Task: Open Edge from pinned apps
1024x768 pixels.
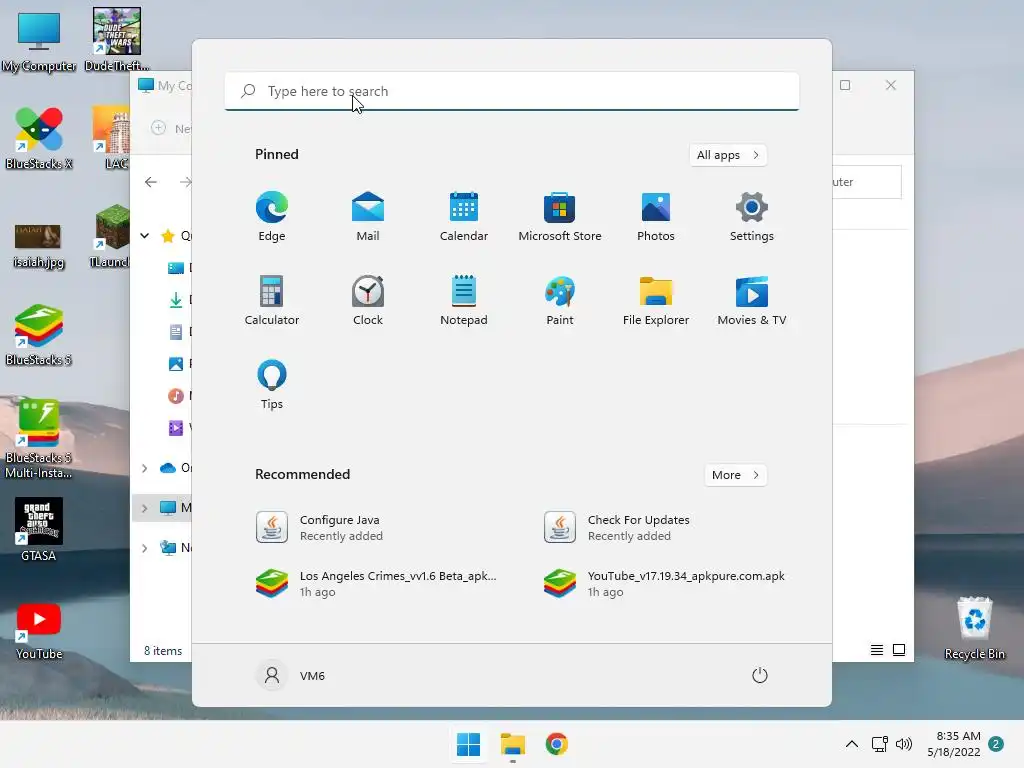Action: click(x=272, y=217)
